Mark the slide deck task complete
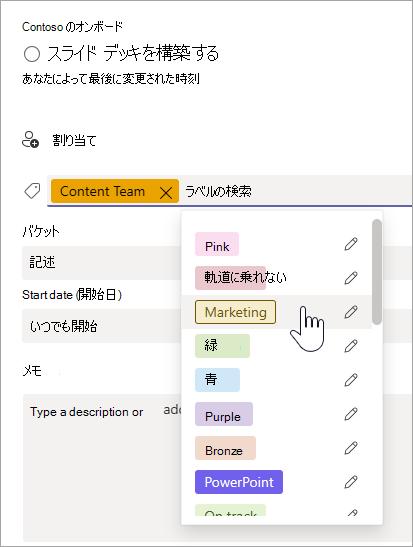The width and height of the screenshot is (413, 547). [x=32, y=54]
